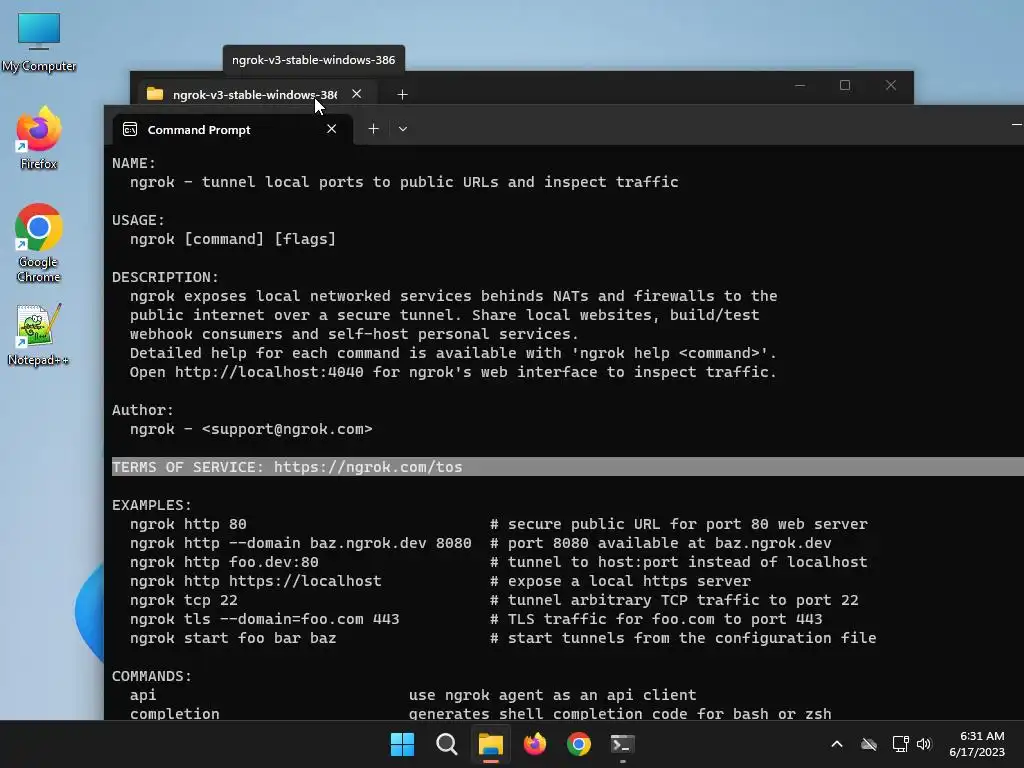Screen dimensions: 1024x768
Task: Click the 'api' command entry
Action: 143,695
